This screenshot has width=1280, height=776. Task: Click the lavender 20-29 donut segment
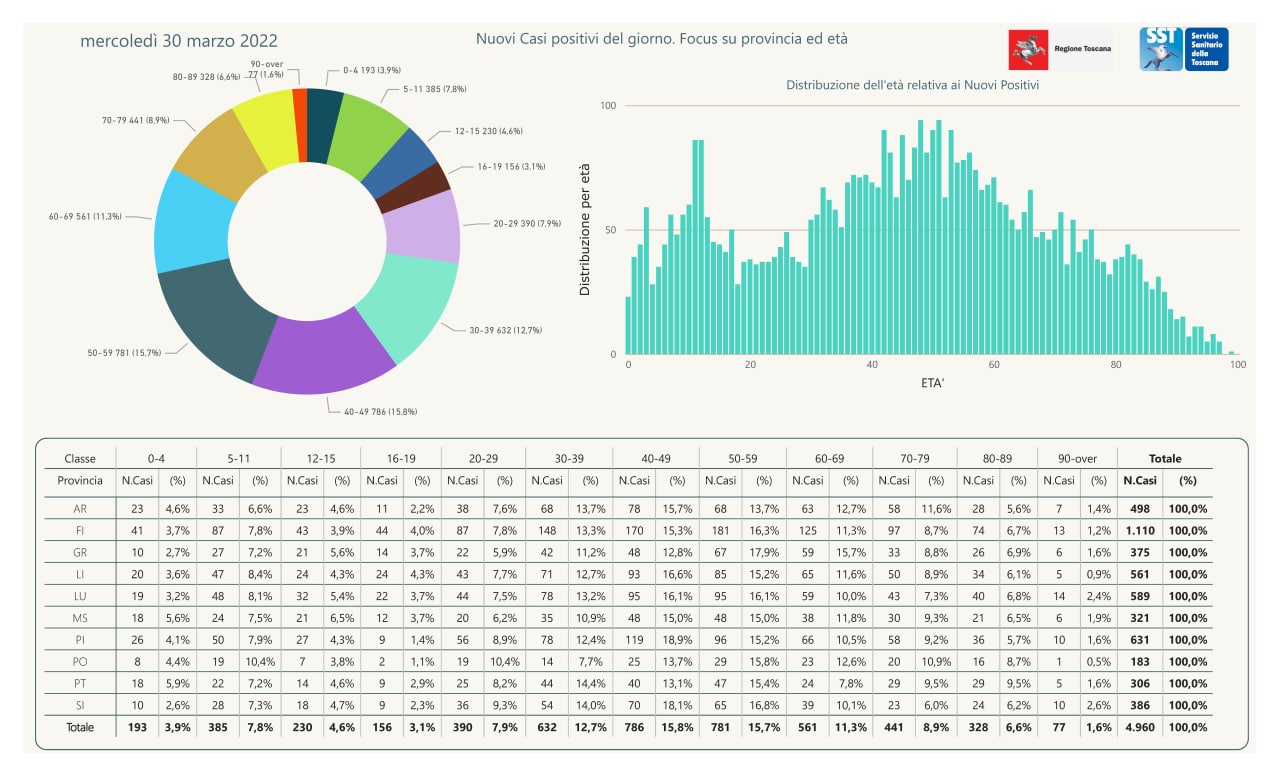pyautogui.click(x=426, y=224)
